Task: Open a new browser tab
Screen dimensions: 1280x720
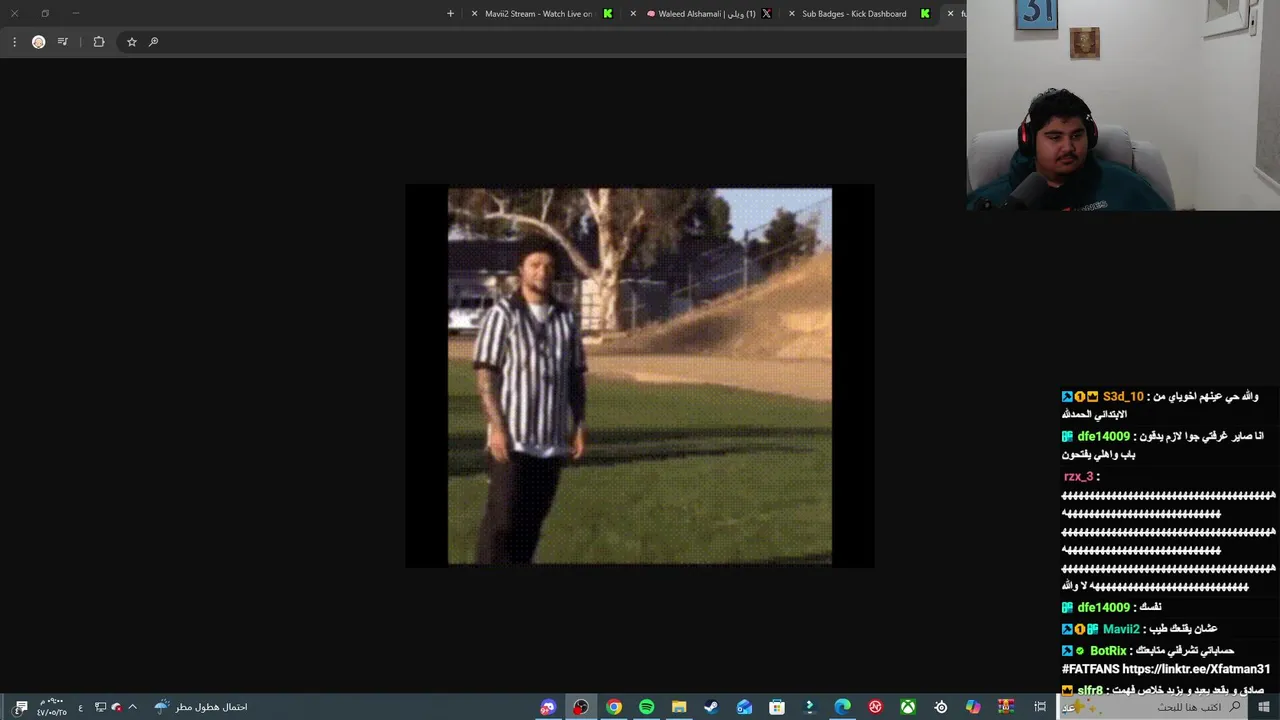Action: click(450, 14)
